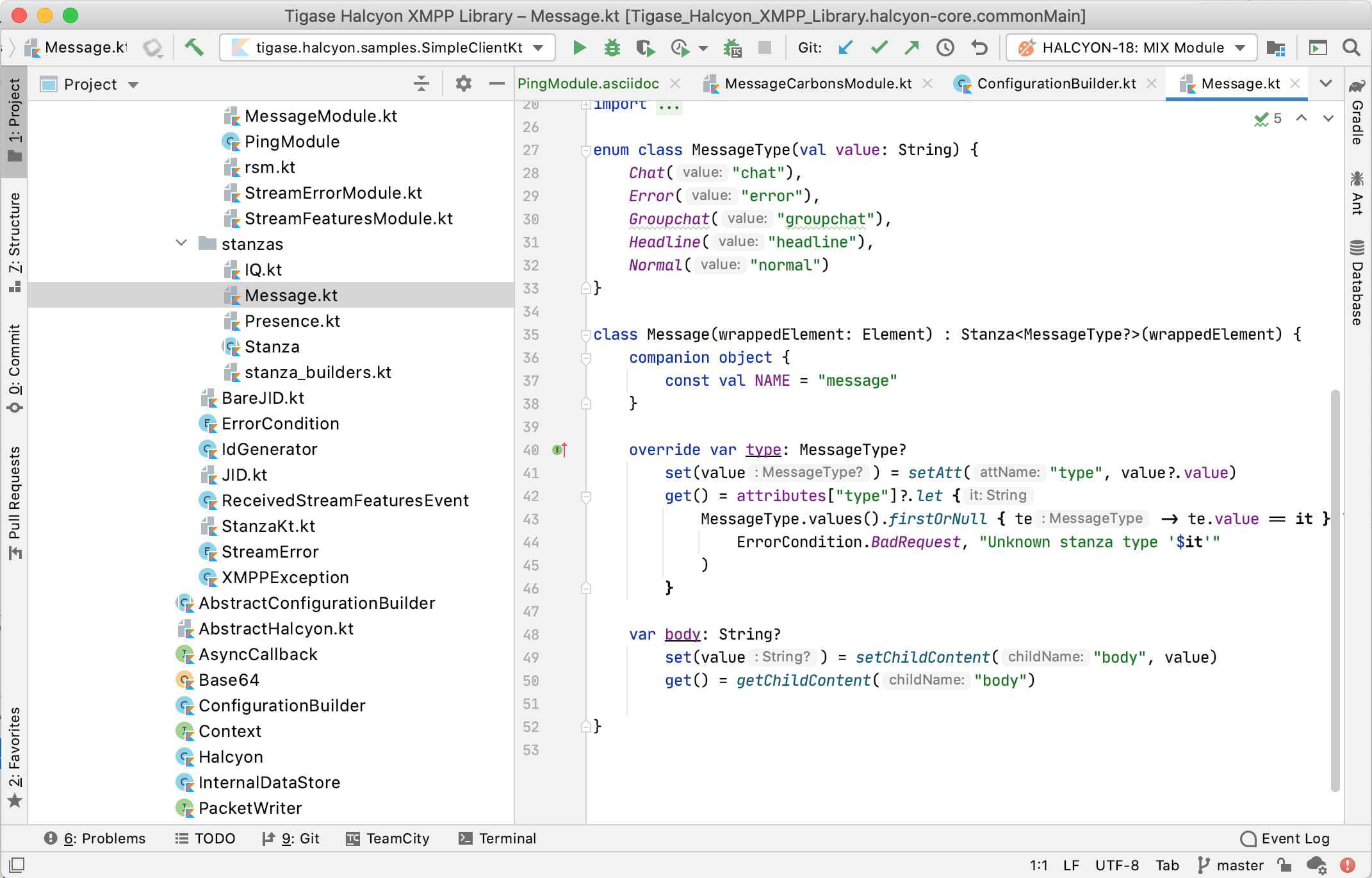Click Git commit checkmark icon
The height and width of the screenshot is (878, 1372).
click(879, 47)
